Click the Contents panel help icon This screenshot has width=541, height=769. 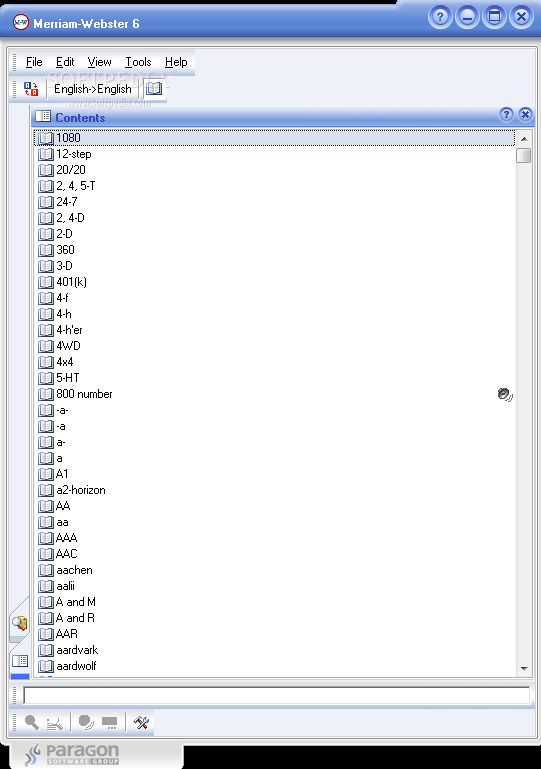(506, 114)
